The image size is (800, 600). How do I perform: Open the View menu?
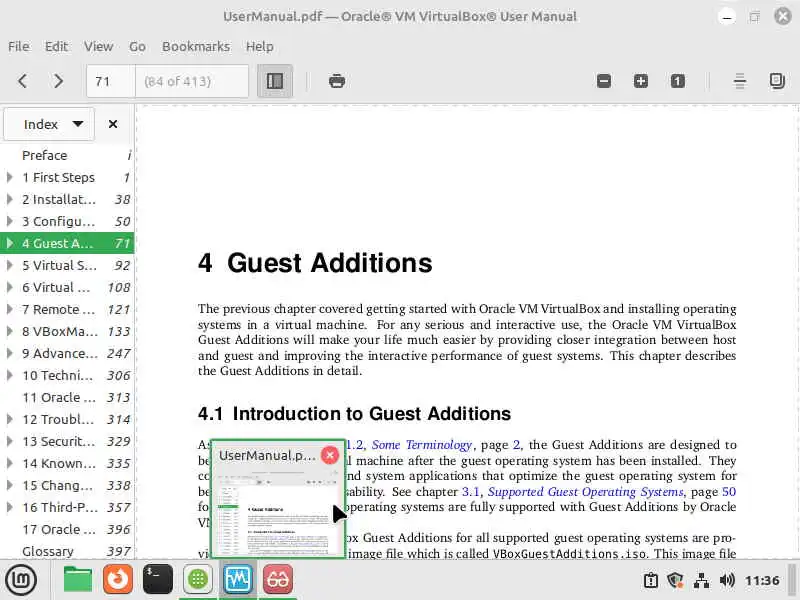click(x=98, y=46)
